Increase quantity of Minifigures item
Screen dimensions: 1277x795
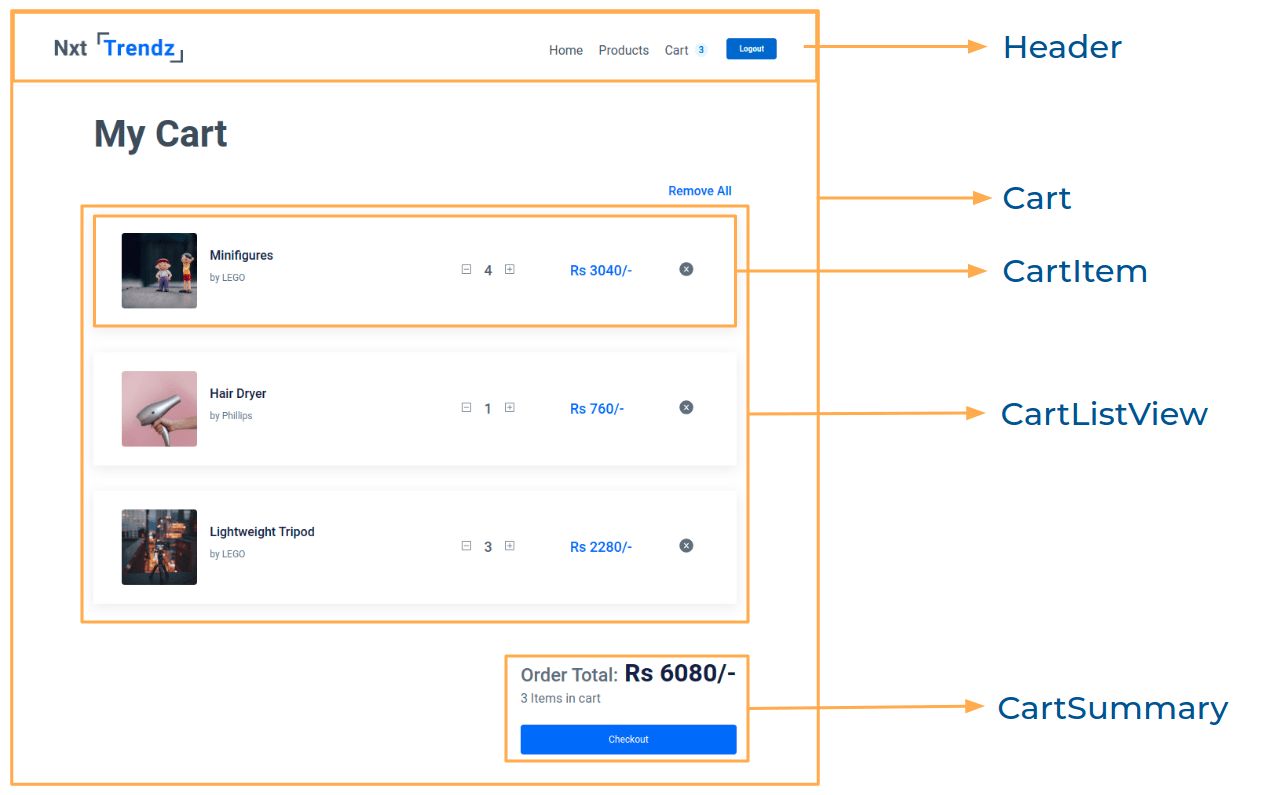[x=510, y=269]
